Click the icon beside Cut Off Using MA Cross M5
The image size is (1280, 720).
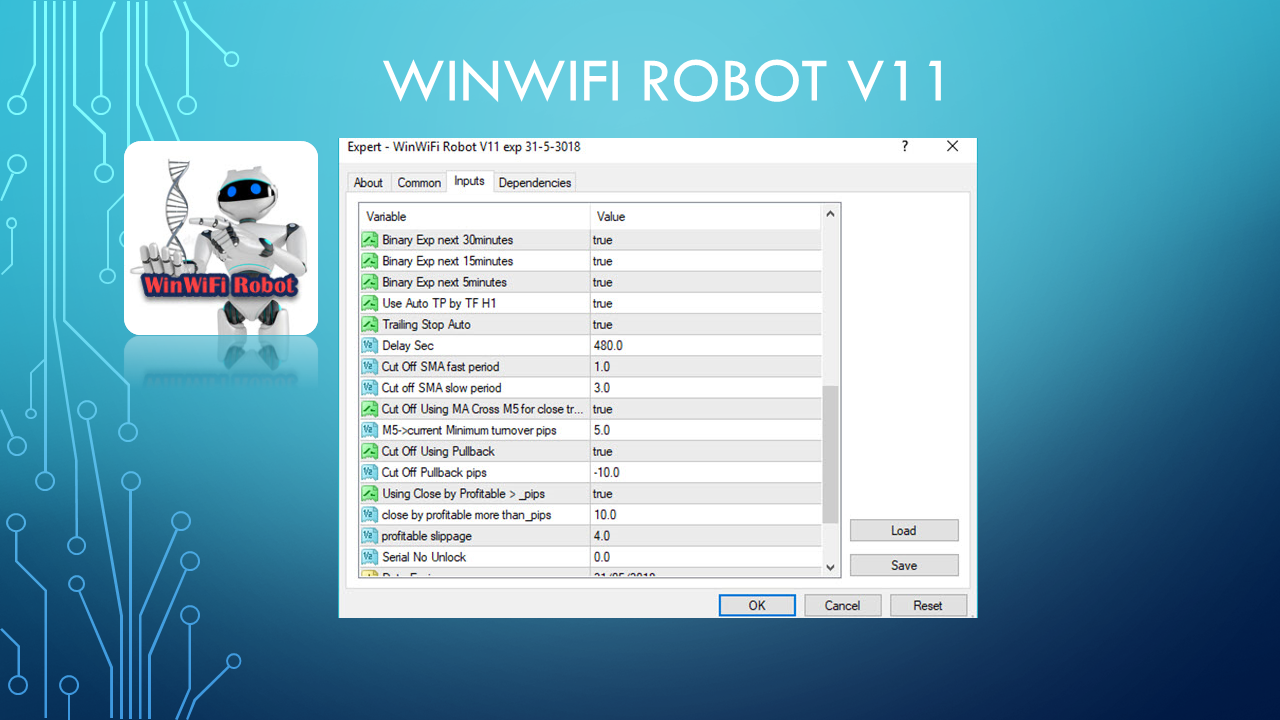coord(369,409)
